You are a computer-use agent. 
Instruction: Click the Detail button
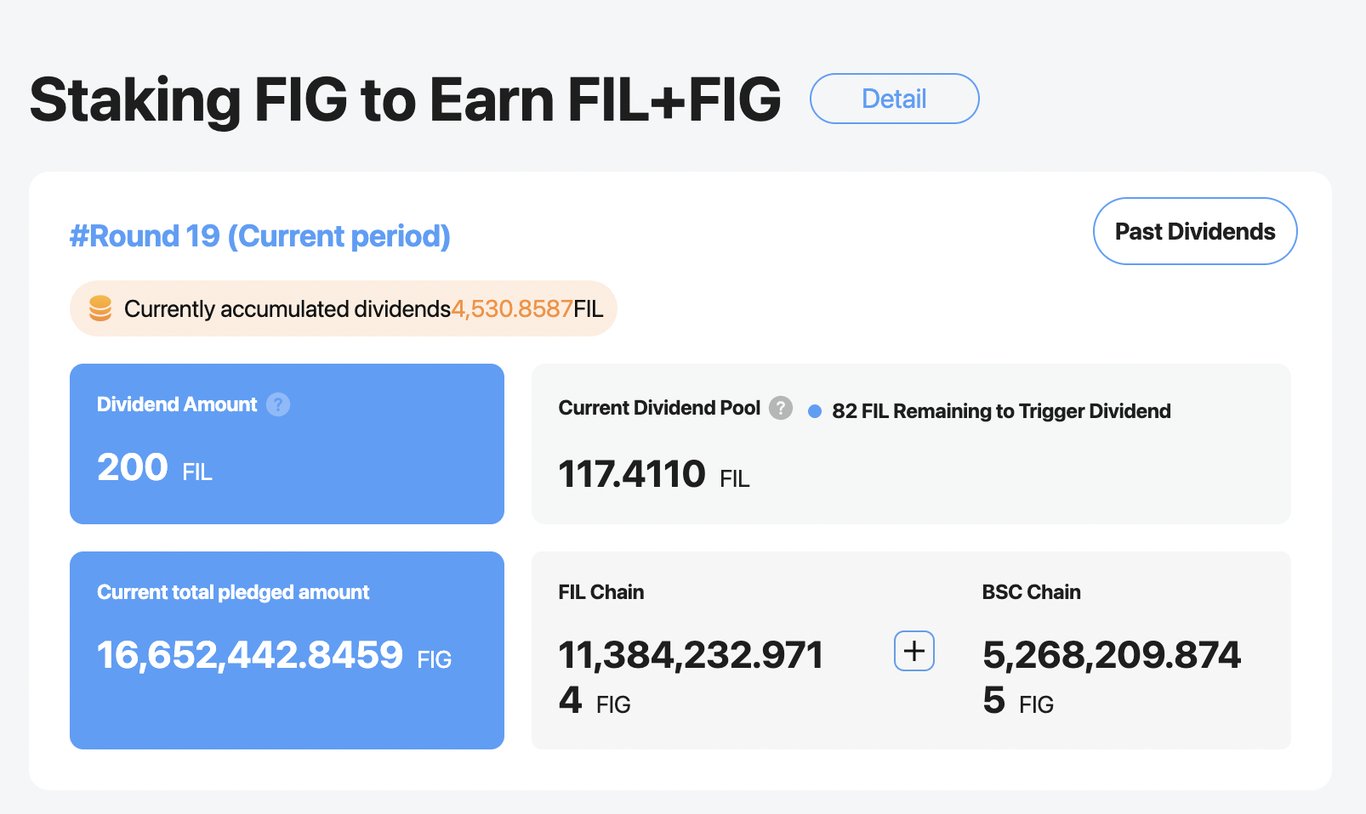pyautogui.click(x=894, y=99)
